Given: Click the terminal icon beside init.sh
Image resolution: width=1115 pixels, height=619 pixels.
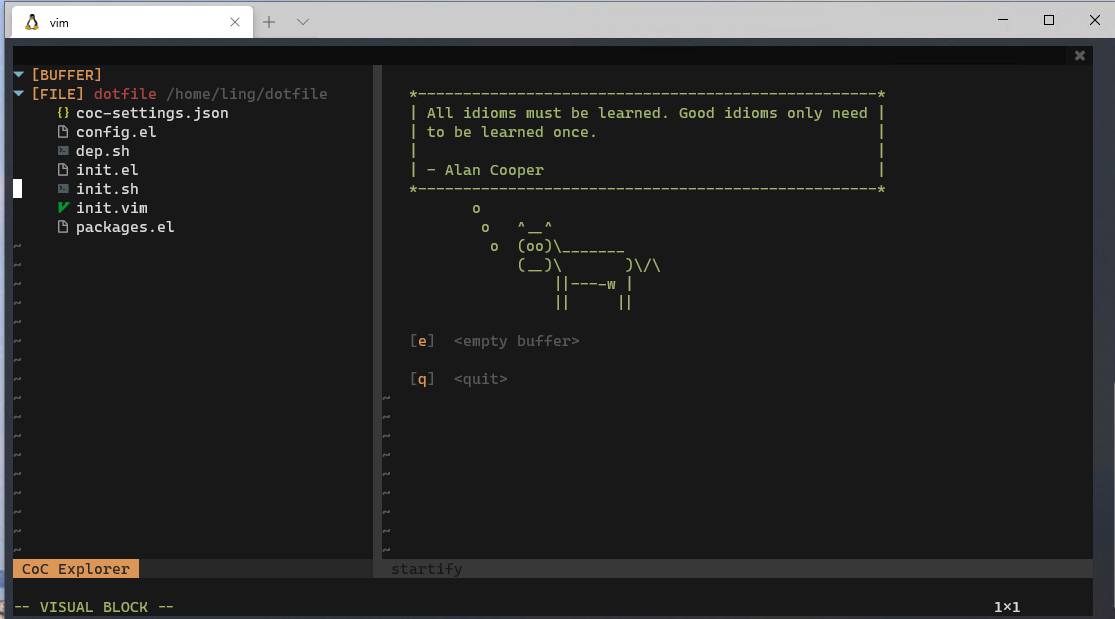Looking at the screenshot, I should [62, 188].
